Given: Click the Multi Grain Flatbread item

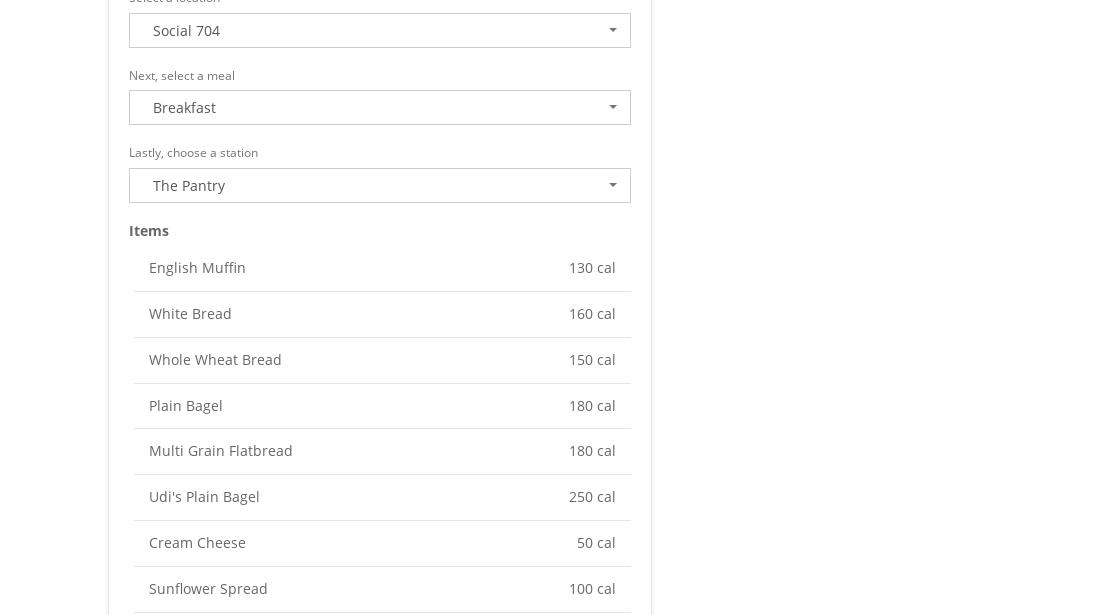Looking at the screenshot, I should (x=221, y=451).
